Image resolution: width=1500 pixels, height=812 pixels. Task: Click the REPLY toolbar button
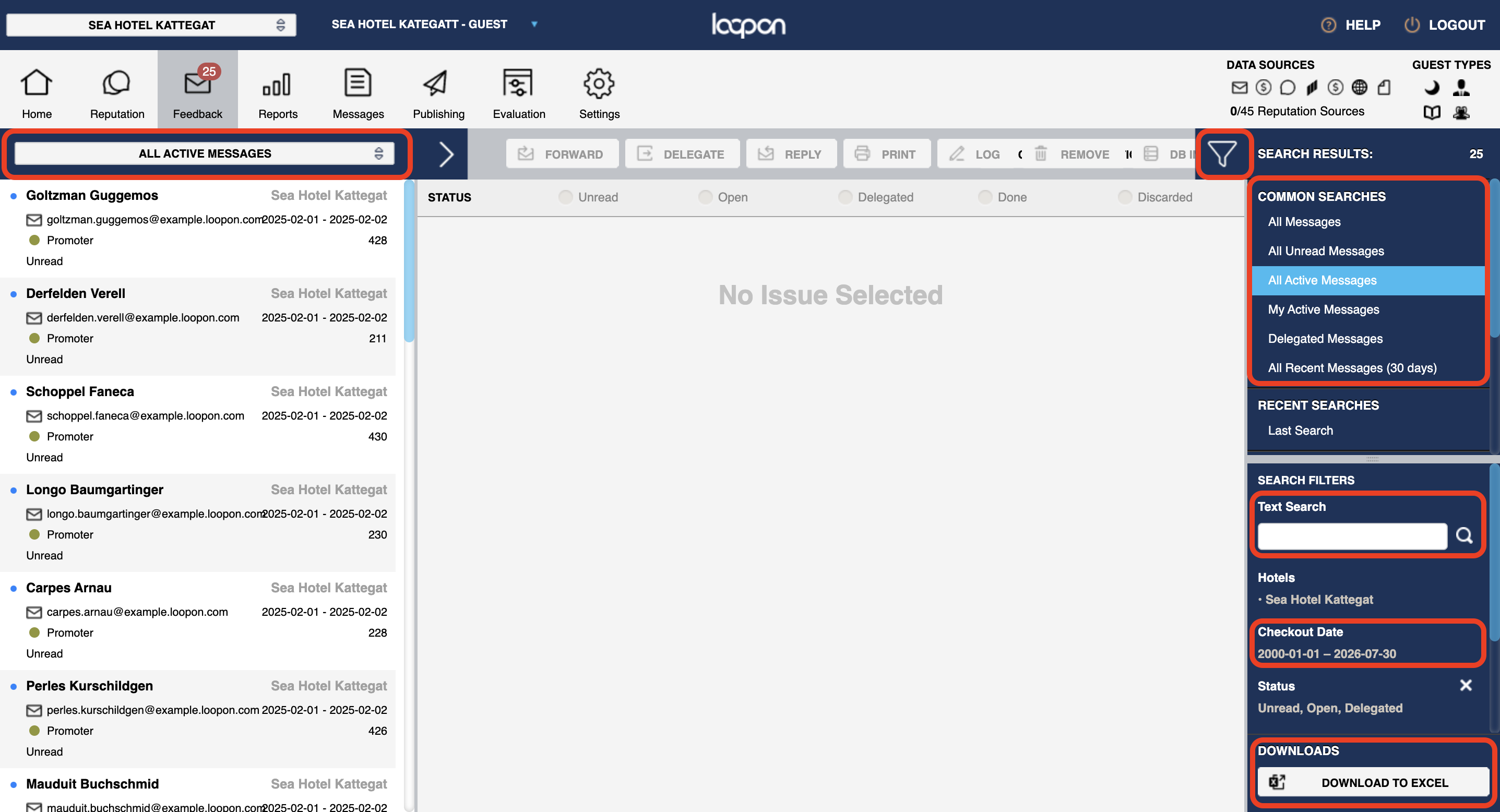tap(791, 154)
